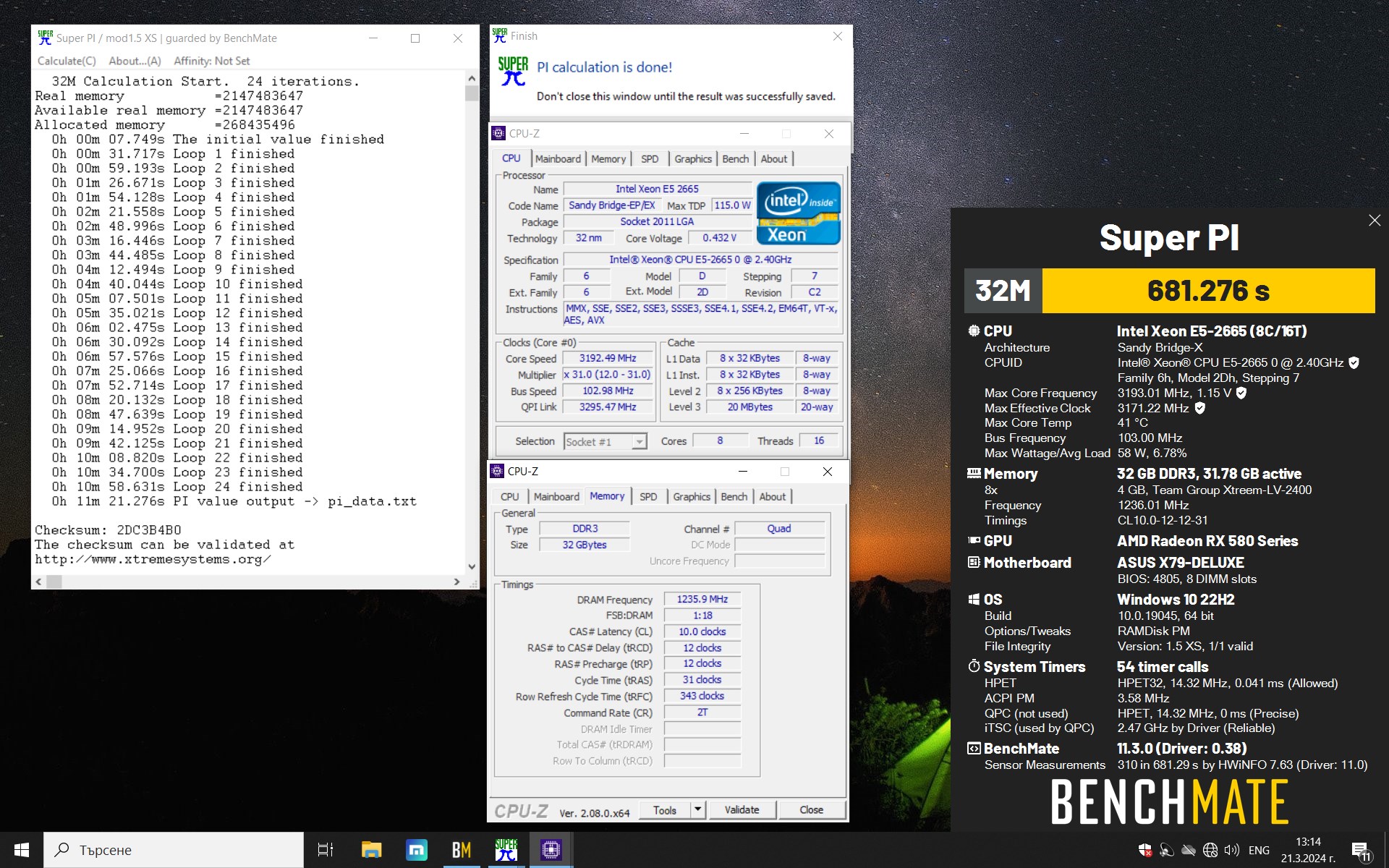1389x868 pixels.
Task: Click the security shield tray icon
Action: pos(1145,850)
